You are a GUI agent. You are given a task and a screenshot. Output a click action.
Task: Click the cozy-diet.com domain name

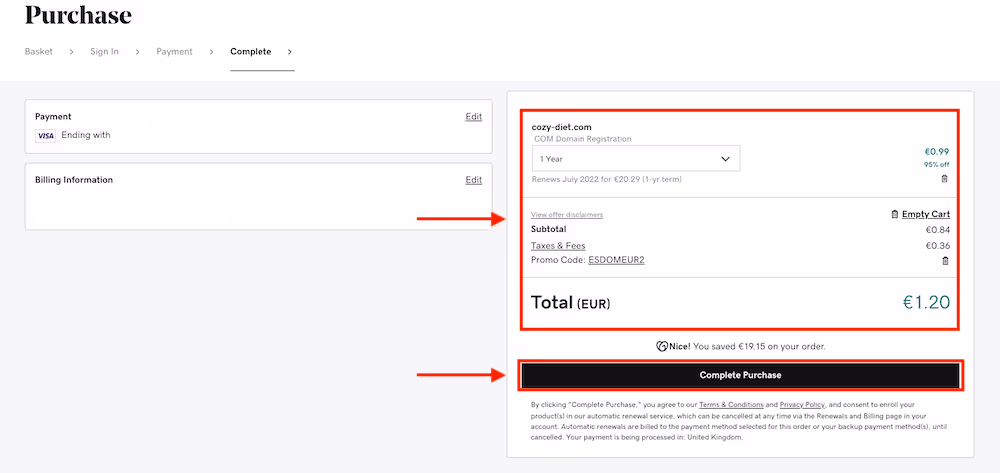[x=561, y=127]
